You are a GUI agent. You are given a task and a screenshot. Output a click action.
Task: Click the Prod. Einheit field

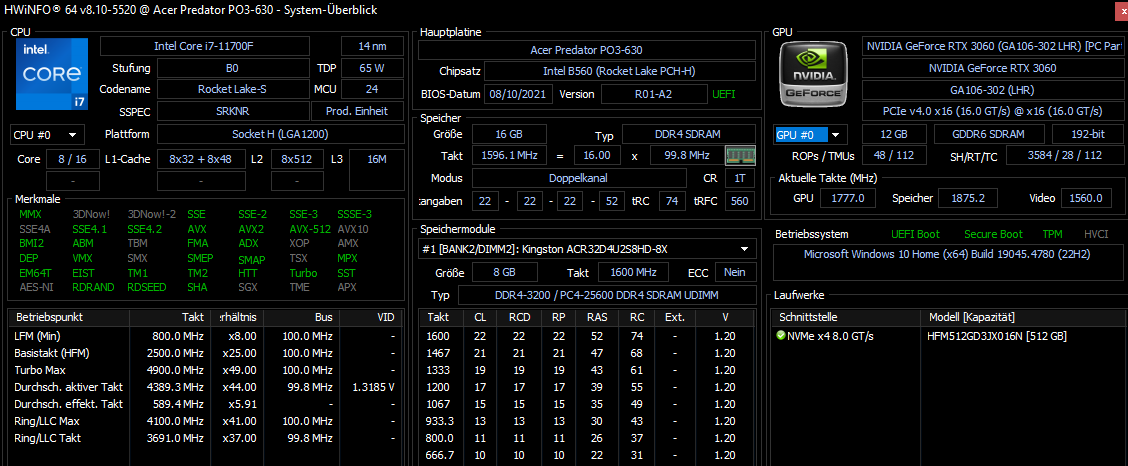[358, 111]
